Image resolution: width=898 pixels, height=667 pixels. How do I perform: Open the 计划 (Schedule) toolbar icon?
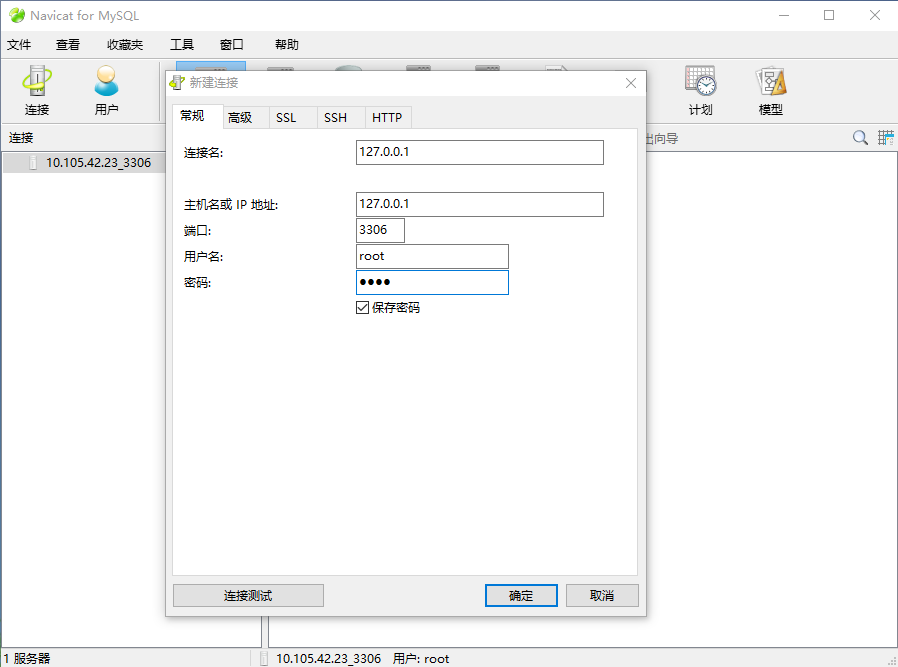pyautogui.click(x=700, y=90)
